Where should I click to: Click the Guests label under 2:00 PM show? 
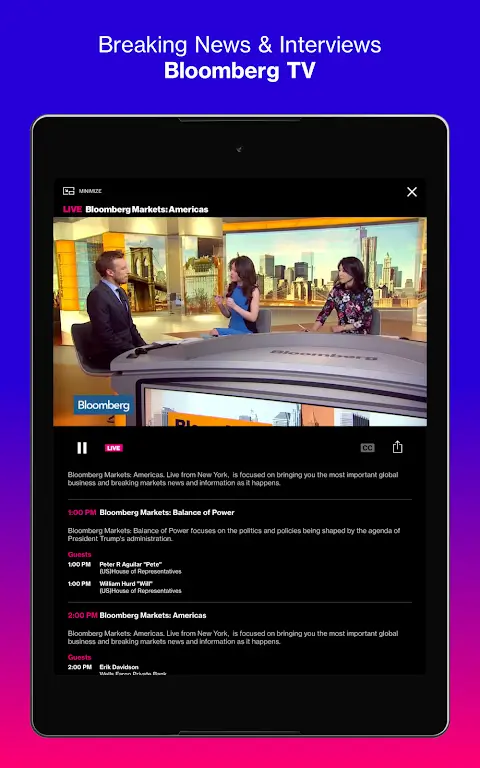click(79, 657)
